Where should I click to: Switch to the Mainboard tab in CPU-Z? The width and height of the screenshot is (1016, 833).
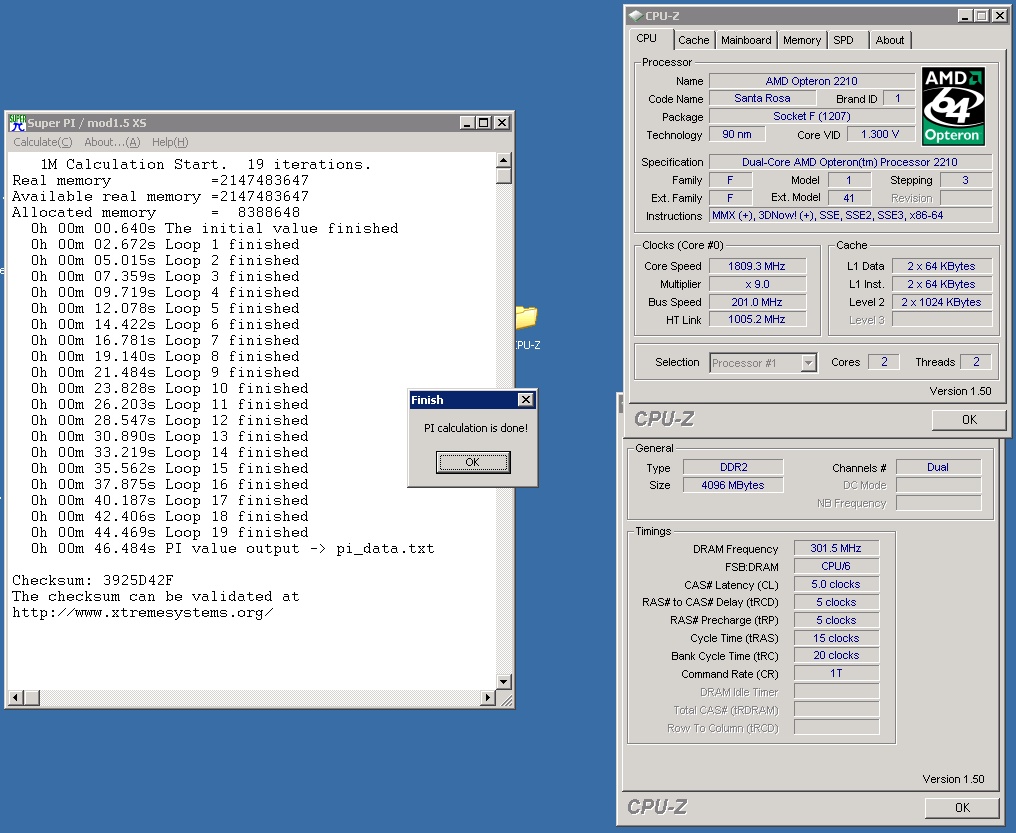tap(746, 40)
